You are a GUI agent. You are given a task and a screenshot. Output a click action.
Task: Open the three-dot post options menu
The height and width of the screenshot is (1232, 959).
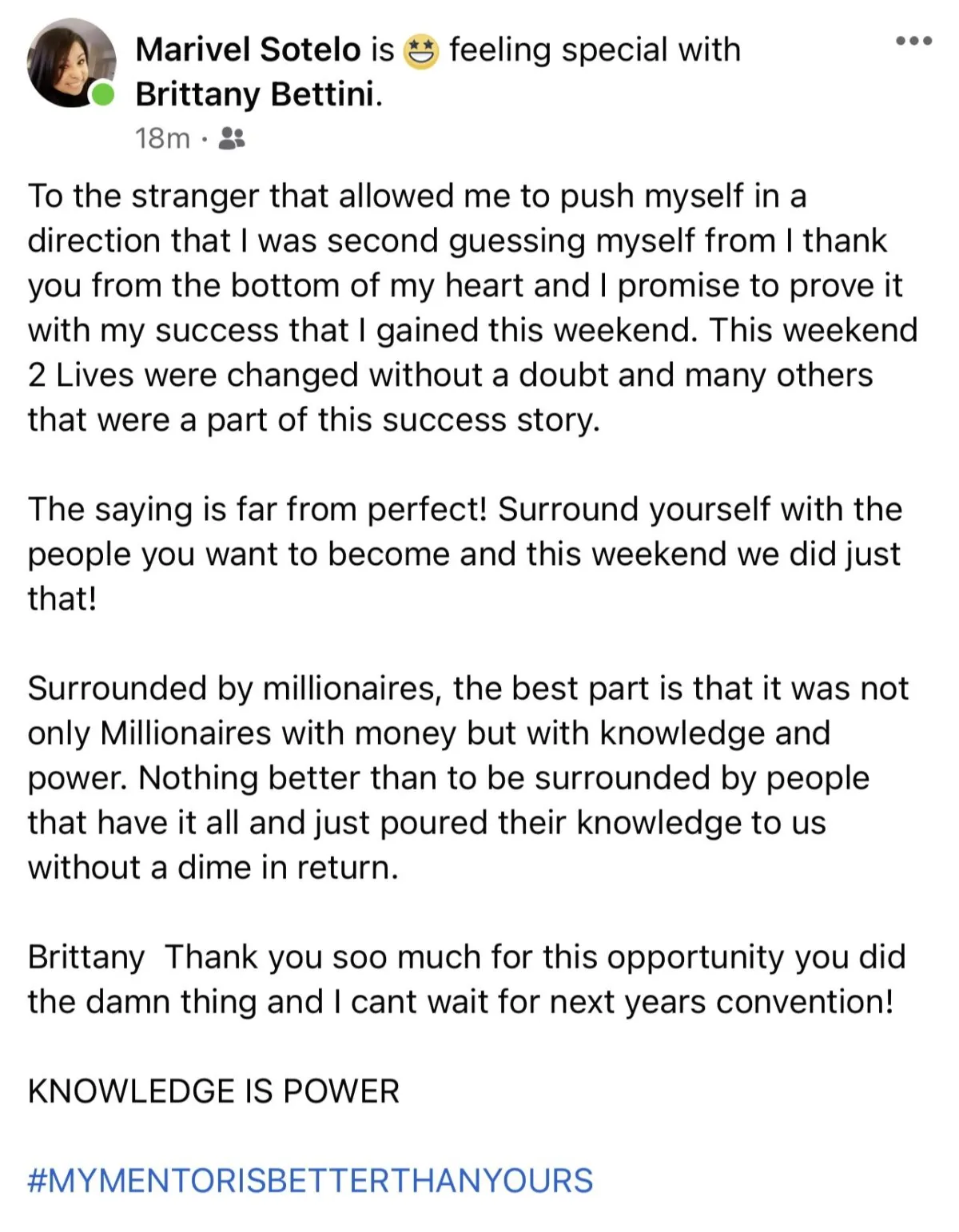(914, 40)
